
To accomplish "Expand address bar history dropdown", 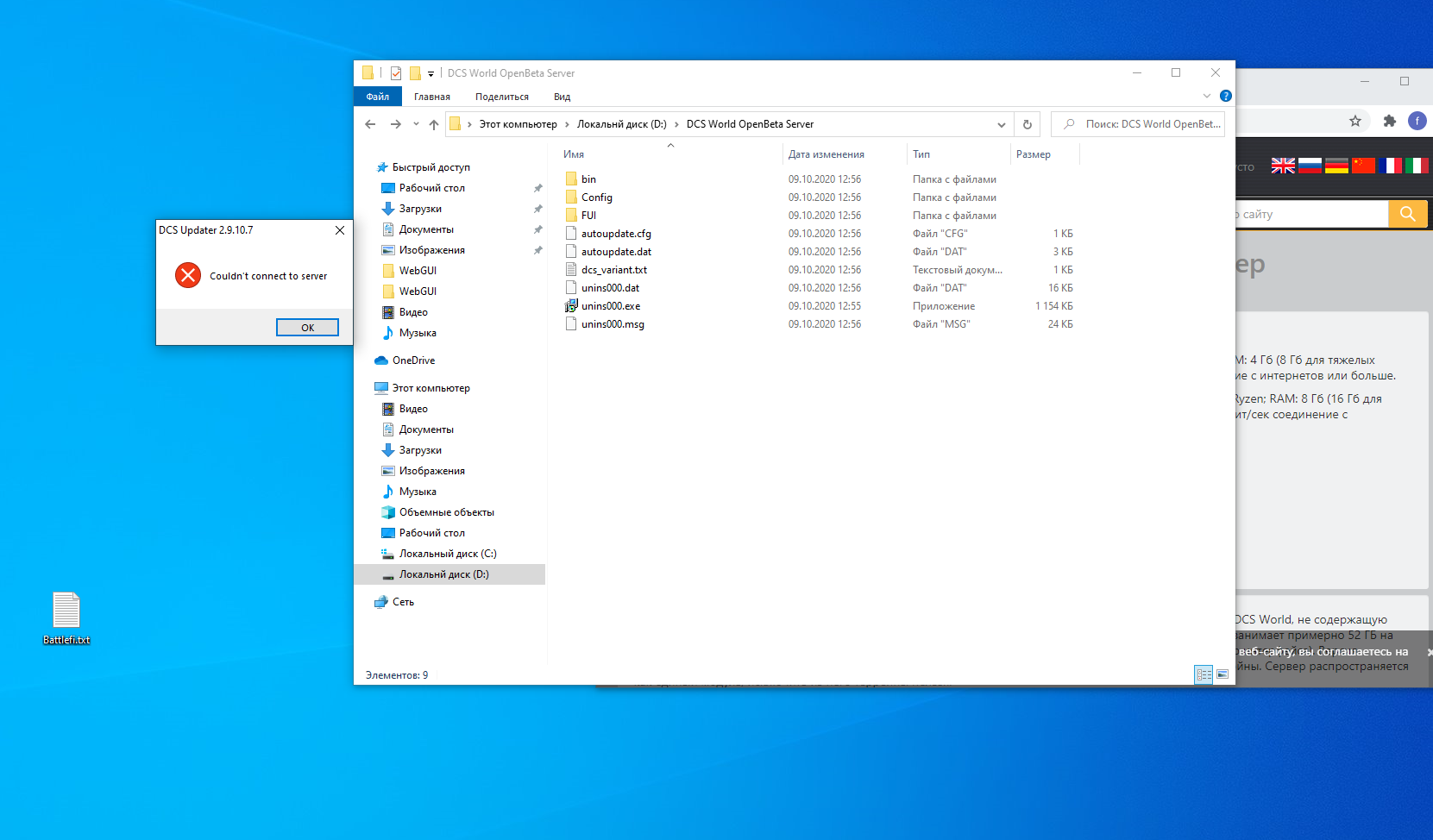I will 1002,124.
